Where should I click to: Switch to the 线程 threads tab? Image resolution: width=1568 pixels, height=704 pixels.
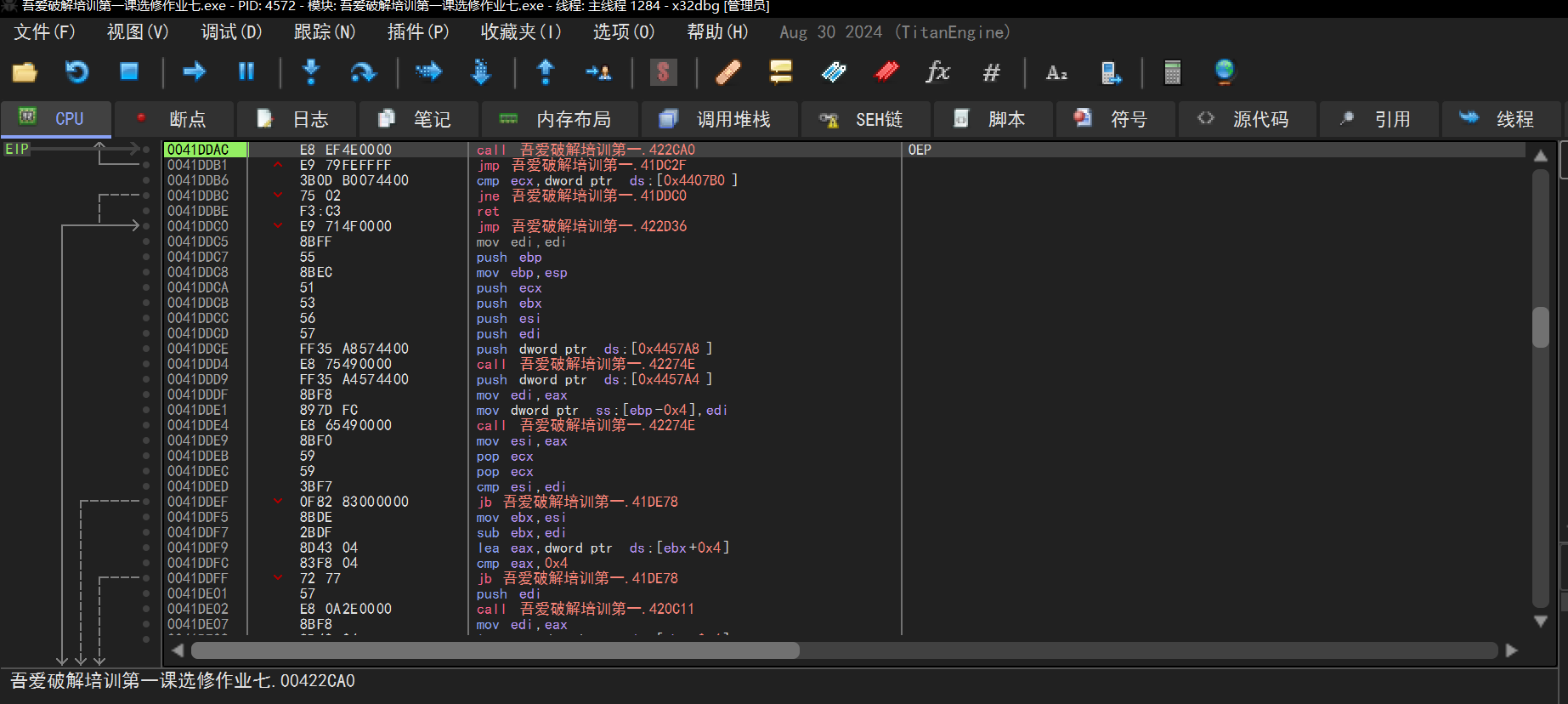click(1502, 119)
